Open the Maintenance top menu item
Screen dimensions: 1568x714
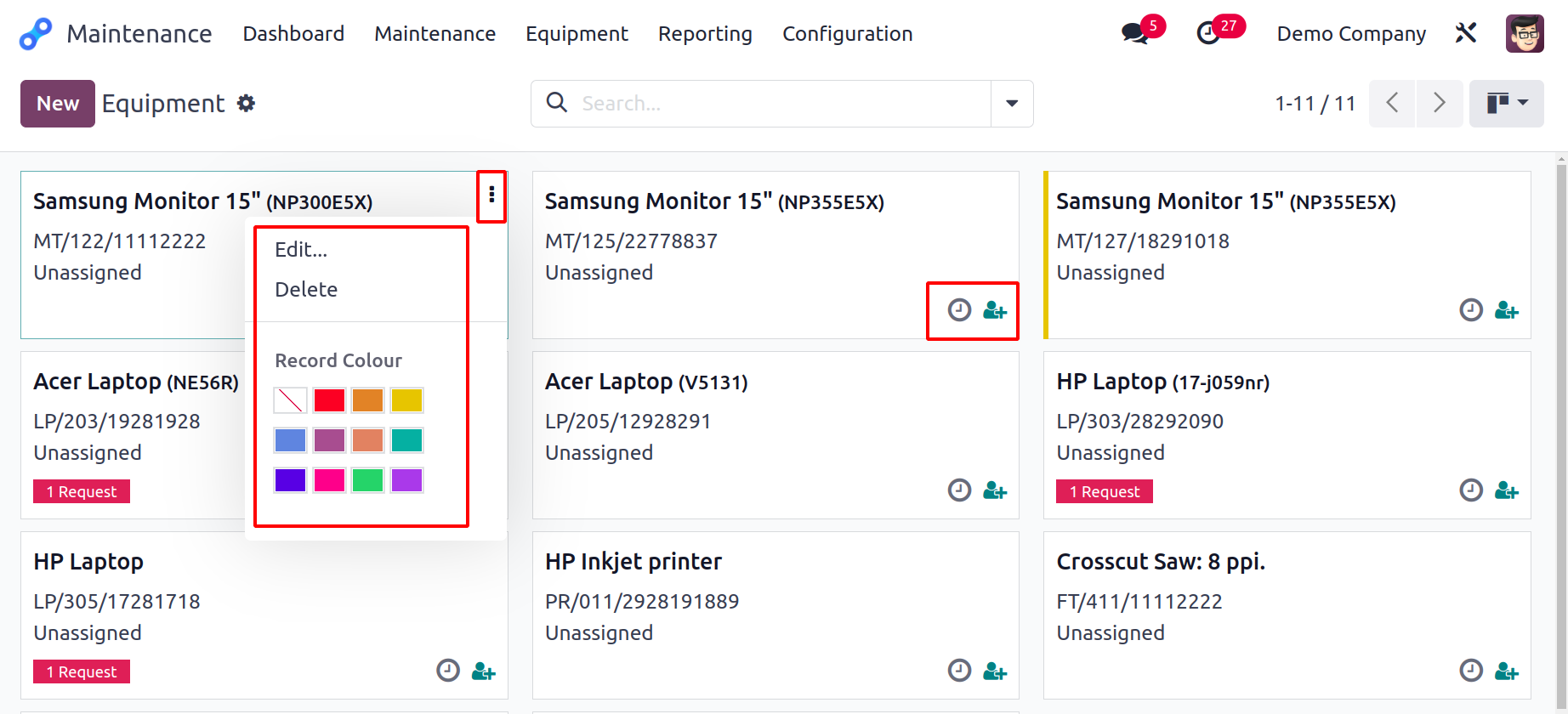pos(435,34)
